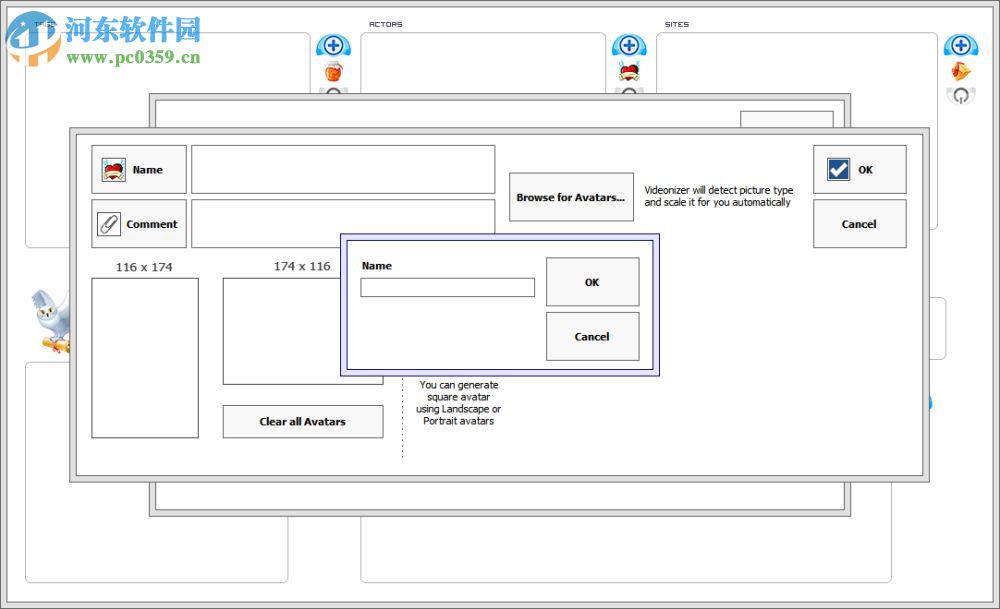Image resolution: width=1000 pixels, height=609 pixels.
Task: Click Clear all Avatars button
Action: (303, 422)
